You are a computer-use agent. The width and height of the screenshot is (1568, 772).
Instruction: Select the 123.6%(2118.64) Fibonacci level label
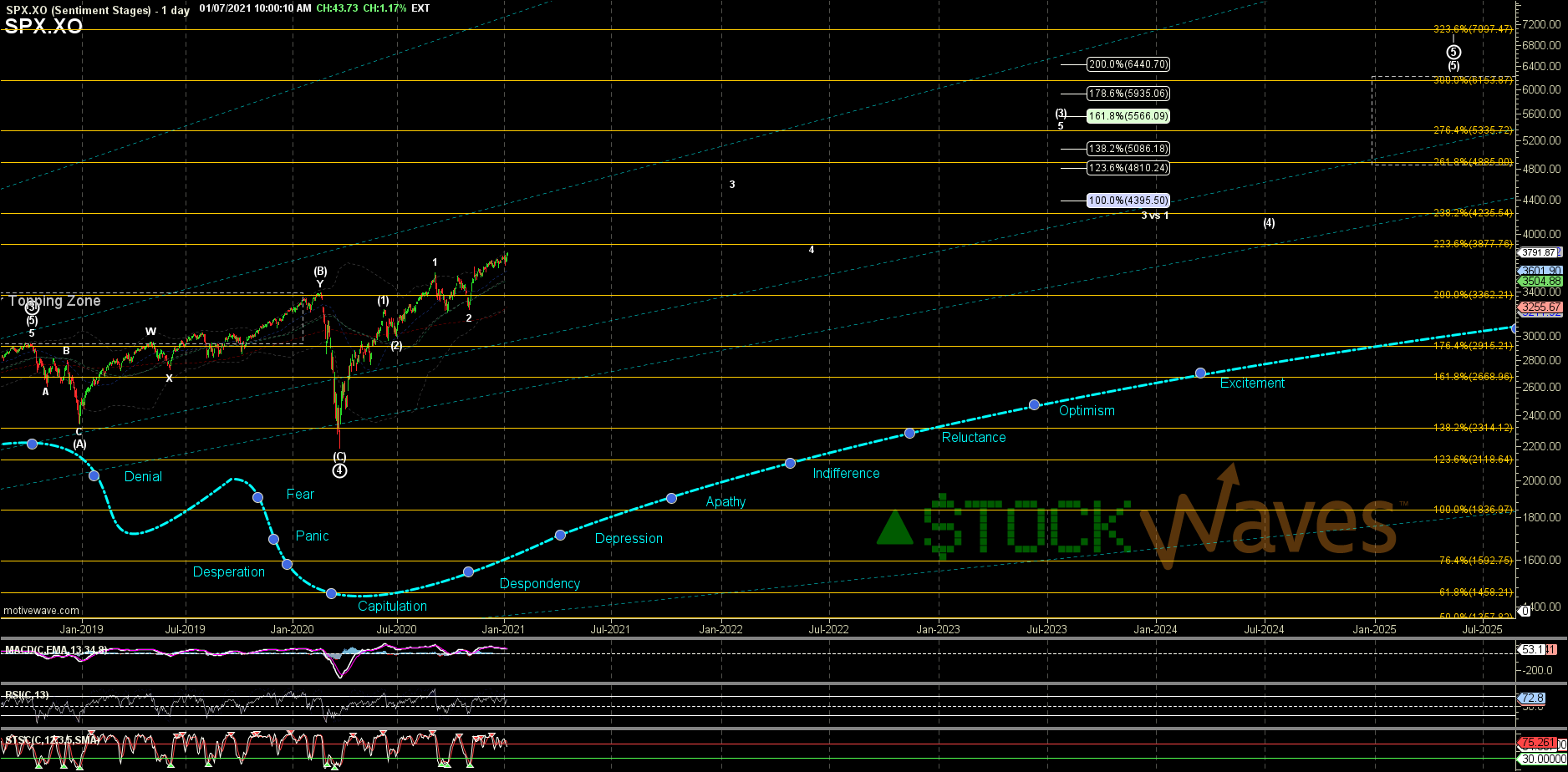point(1473,459)
